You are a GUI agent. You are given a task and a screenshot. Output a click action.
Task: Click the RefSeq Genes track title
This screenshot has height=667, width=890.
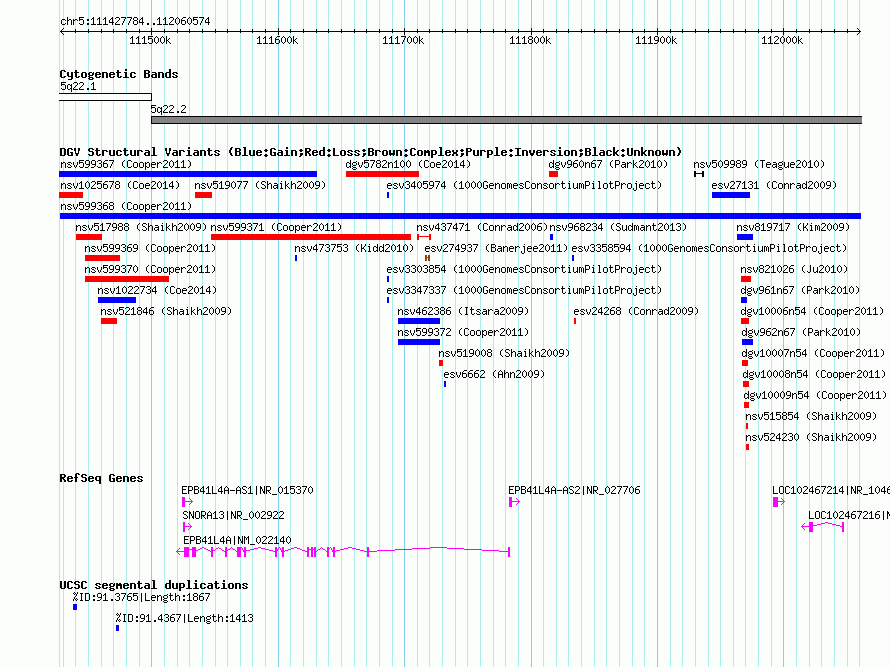click(x=102, y=478)
